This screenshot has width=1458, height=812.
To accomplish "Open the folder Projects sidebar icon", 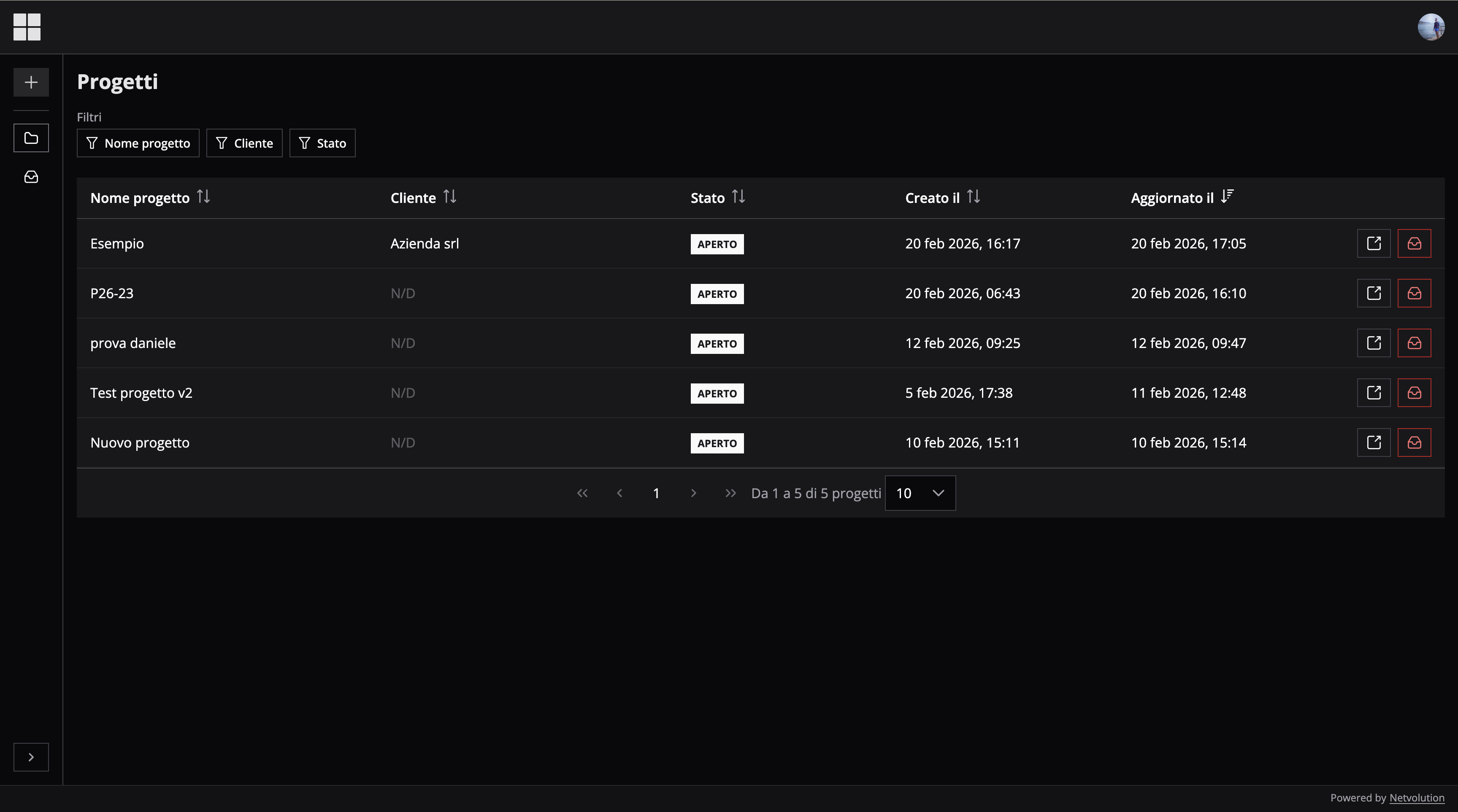I will pos(31,138).
